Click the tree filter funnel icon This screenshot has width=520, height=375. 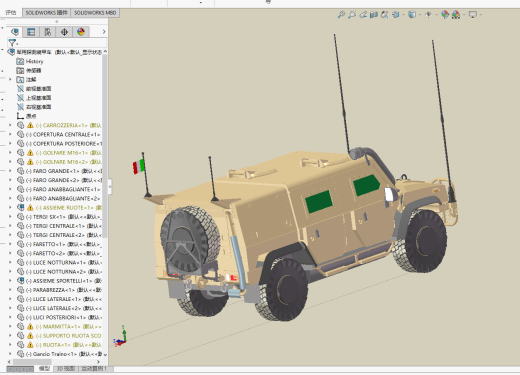click(12, 43)
